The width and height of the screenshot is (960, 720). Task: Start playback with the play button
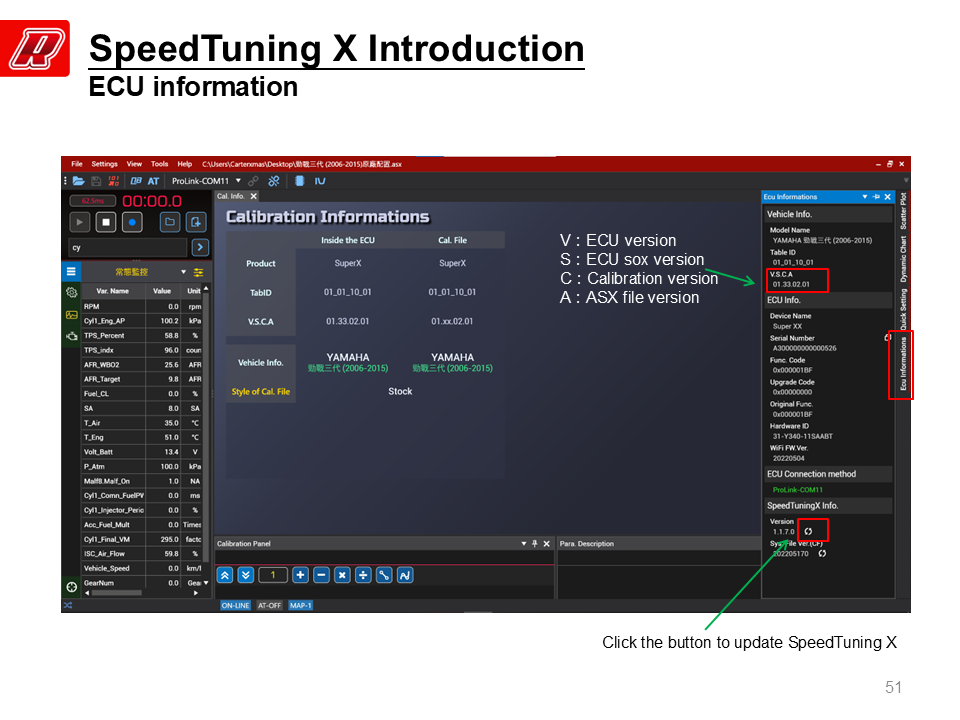(80, 222)
